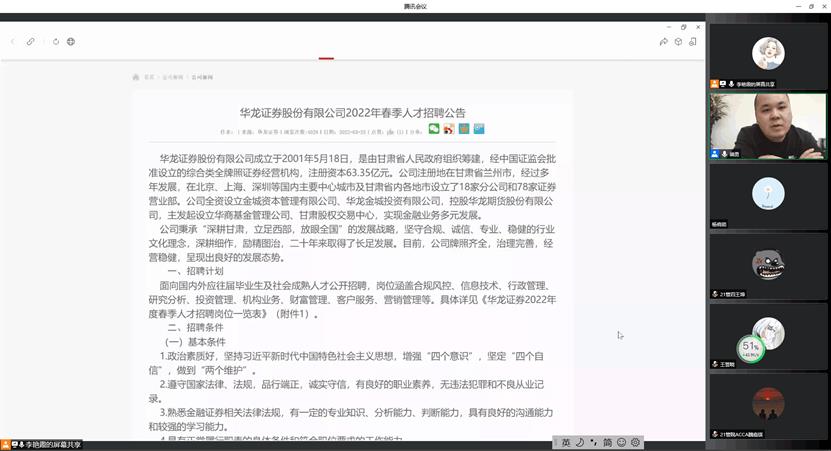Click the share arrow icon
The image size is (831, 451).
click(663, 42)
